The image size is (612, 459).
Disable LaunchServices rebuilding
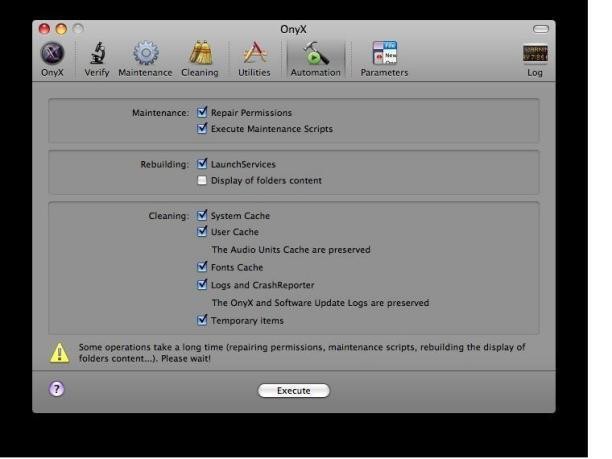point(202,164)
